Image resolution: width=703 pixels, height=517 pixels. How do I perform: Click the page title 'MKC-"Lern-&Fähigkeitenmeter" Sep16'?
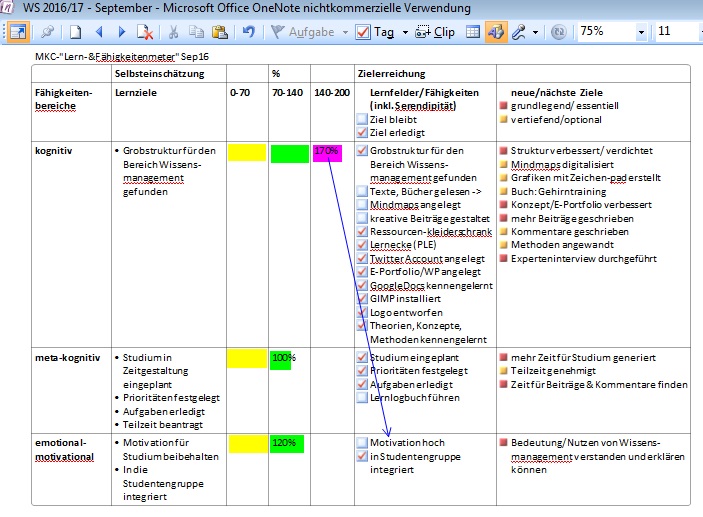point(122,56)
